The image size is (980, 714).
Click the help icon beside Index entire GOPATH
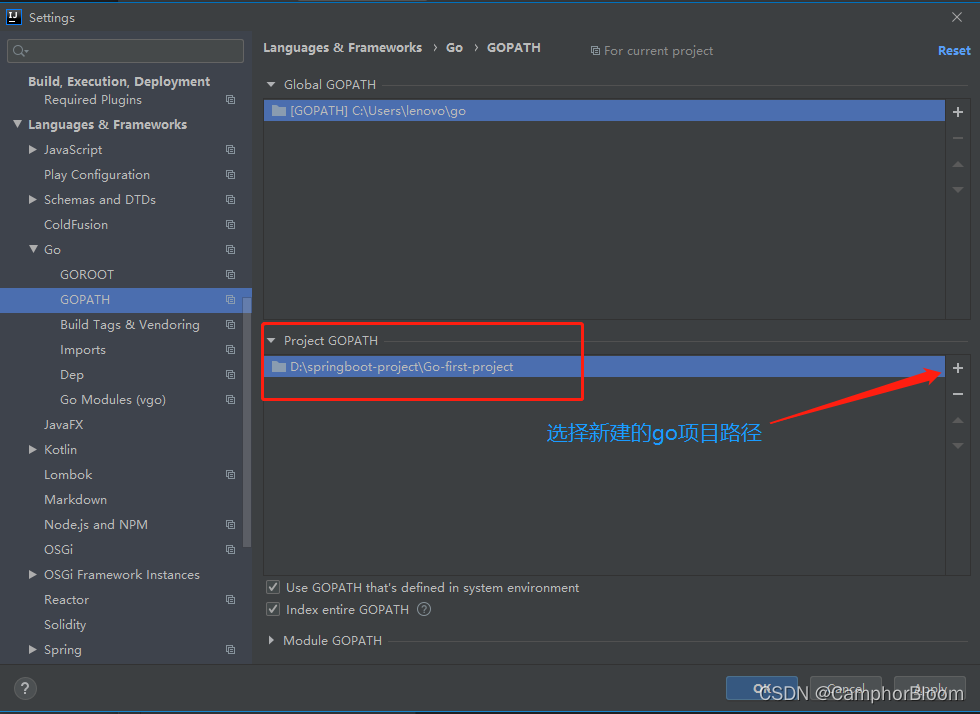[423, 609]
